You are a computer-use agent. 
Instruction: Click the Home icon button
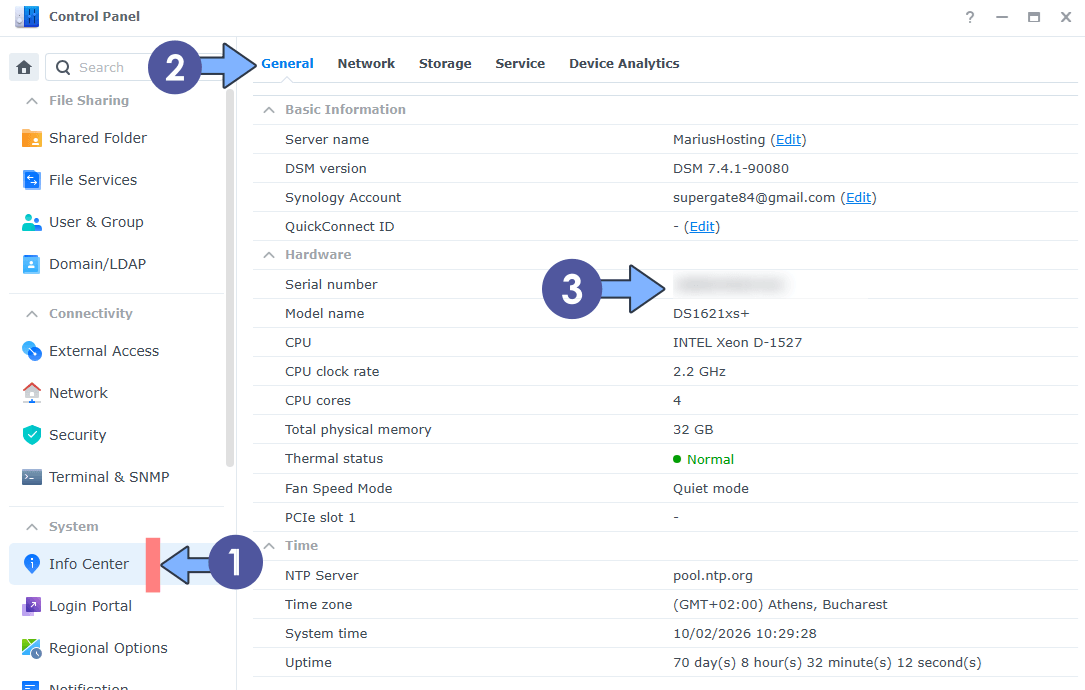coord(24,67)
